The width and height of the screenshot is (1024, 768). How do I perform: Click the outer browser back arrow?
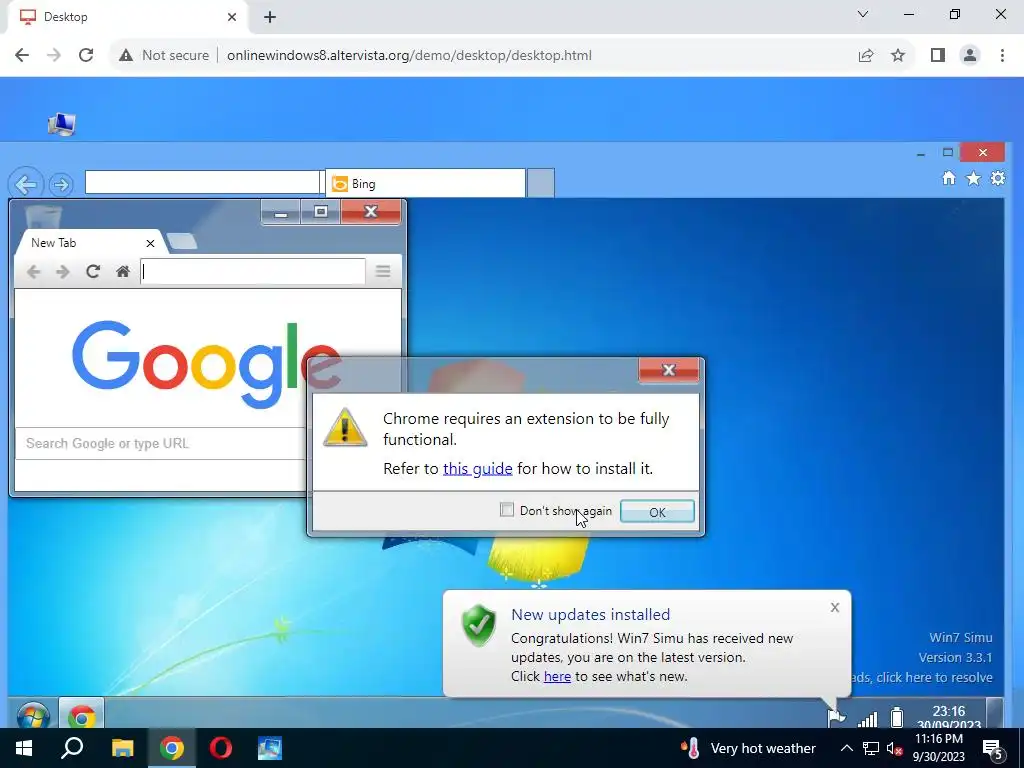[x=22, y=56]
